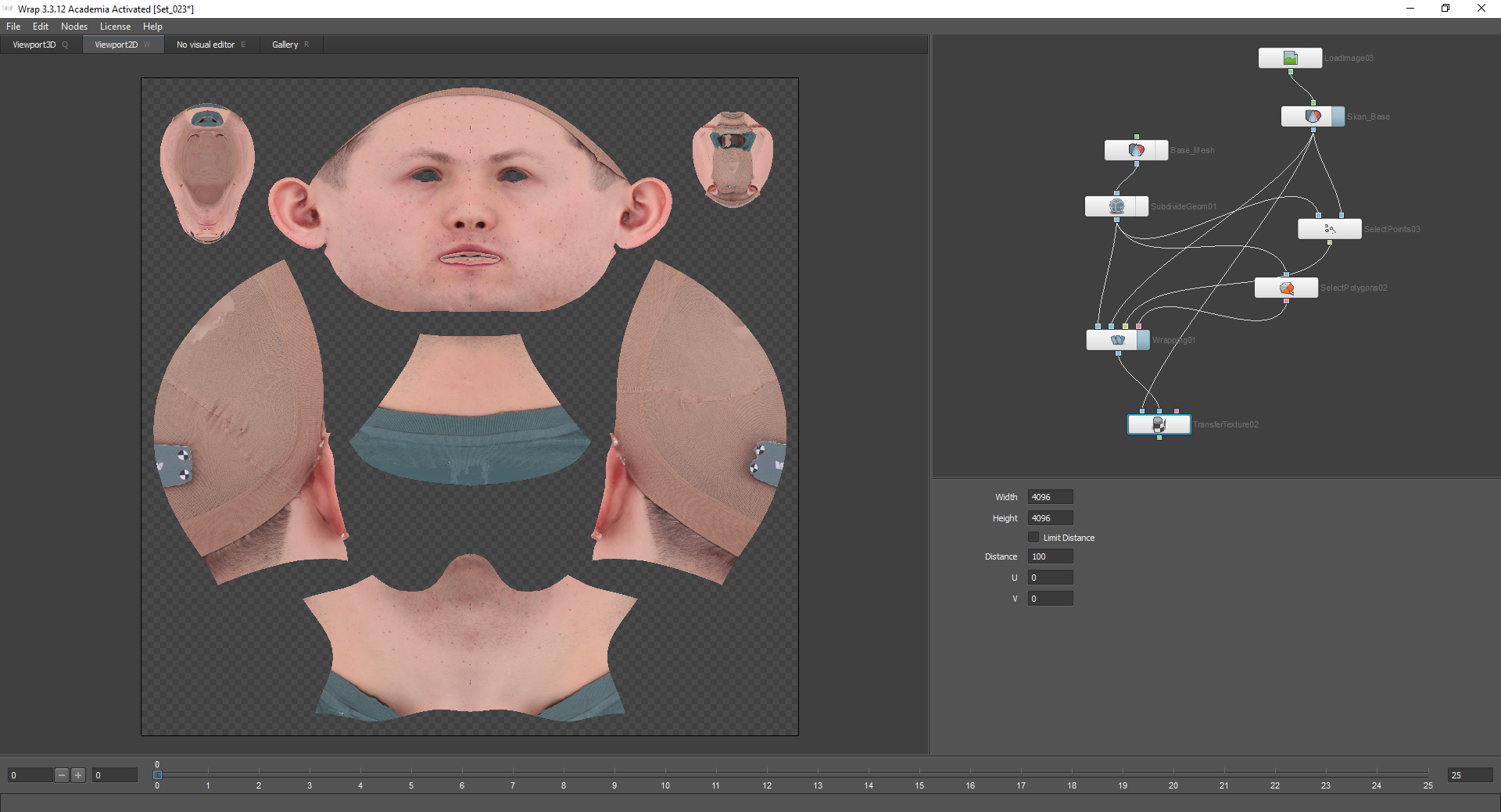Click the pink output port of SelectPolygons02

pyautogui.click(x=1286, y=301)
